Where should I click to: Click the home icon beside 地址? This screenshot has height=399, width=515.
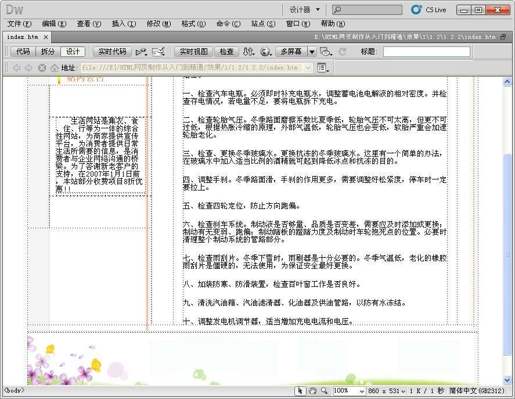55,68
